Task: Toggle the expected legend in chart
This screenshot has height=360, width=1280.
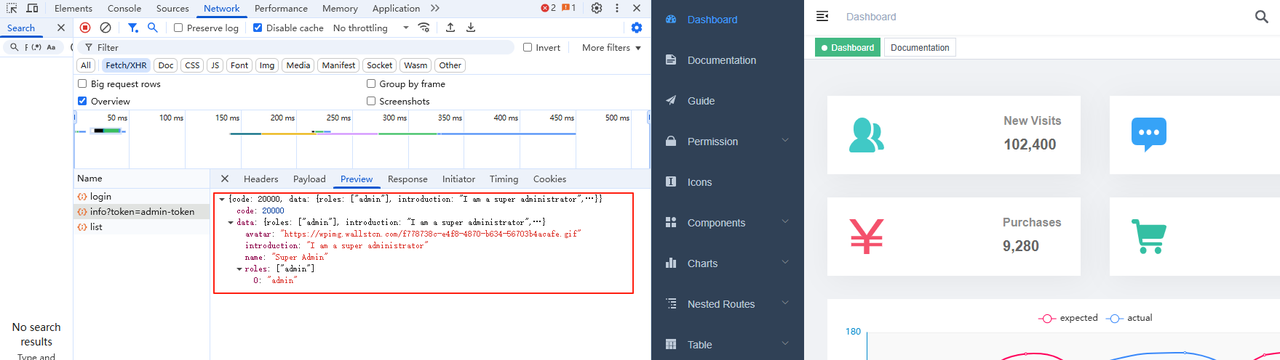Action: pyautogui.click(x=1069, y=318)
